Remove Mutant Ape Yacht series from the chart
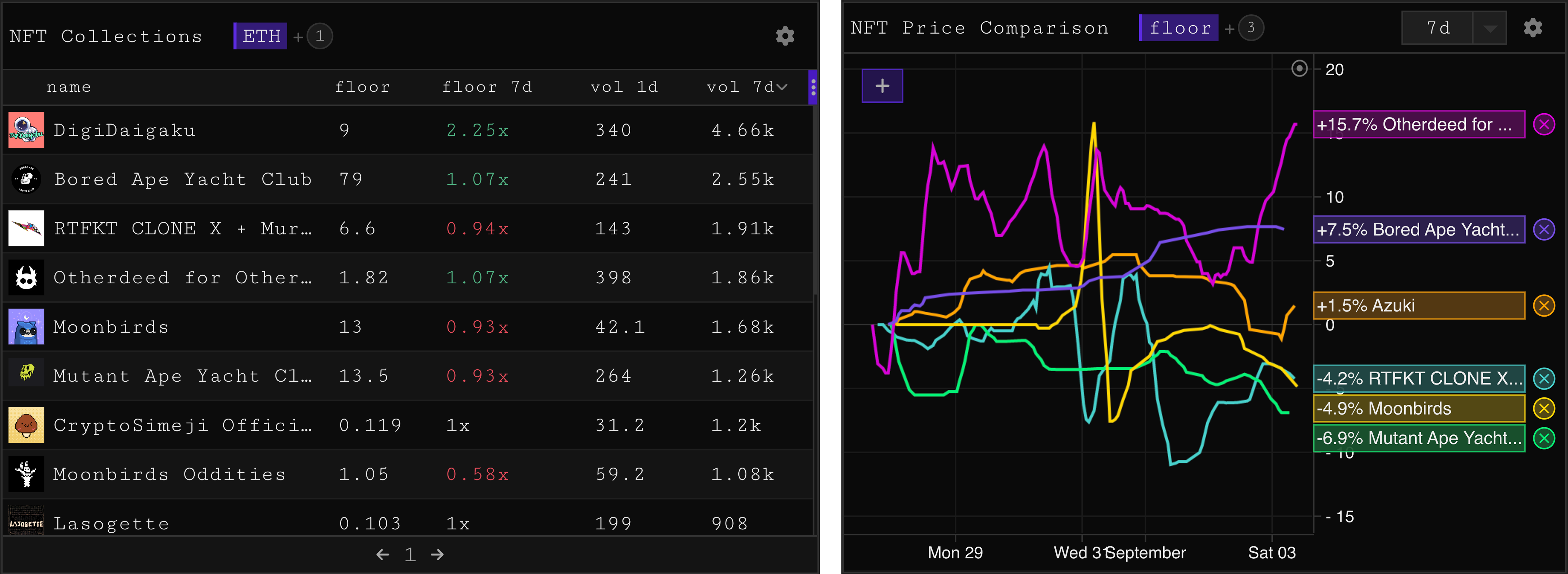Image resolution: width=1568 pixels, height=574 pixels. point(1544,438)
